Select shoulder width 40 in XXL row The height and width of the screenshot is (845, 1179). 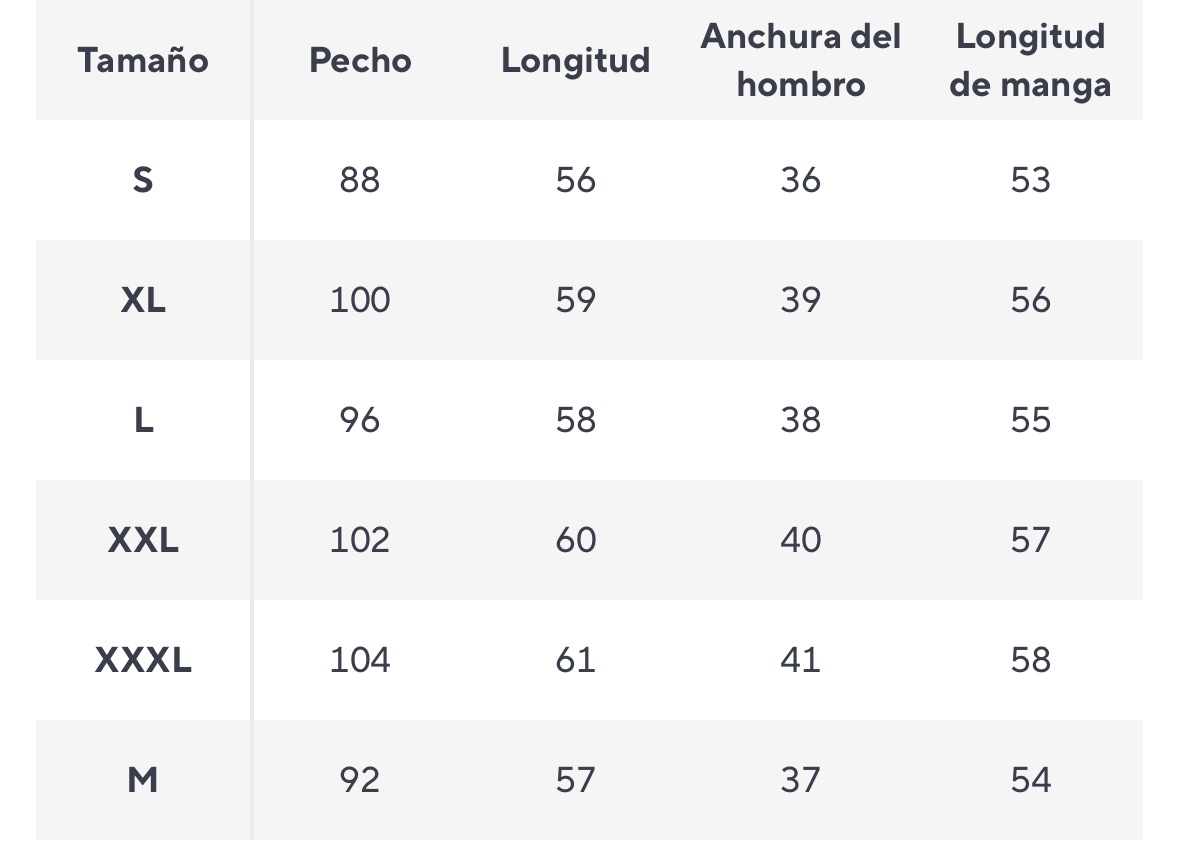(x=800, y=540)
